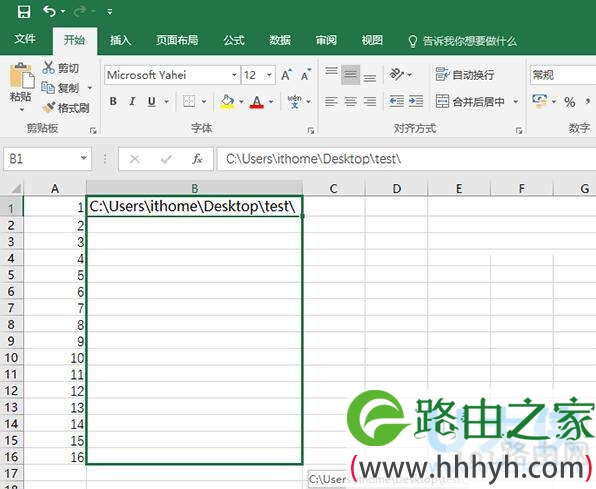
Task: Click the Save icon in quick access toolbar
Action: pos(24,11)
